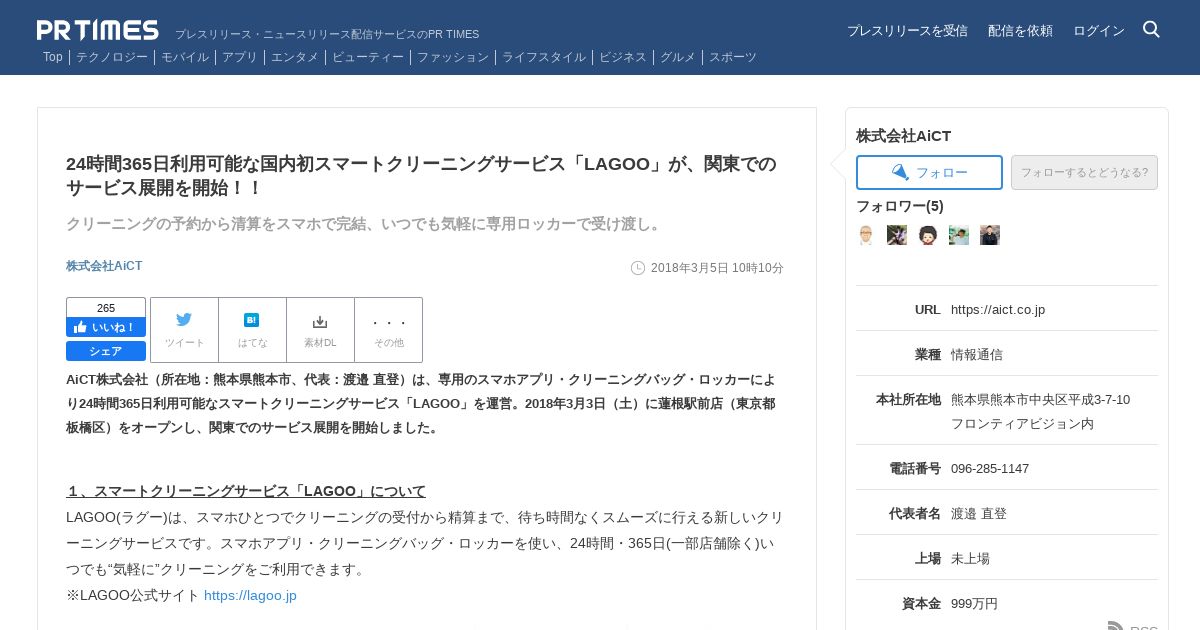Open the https://lagoo.jp link

click(x=250, y=595)
